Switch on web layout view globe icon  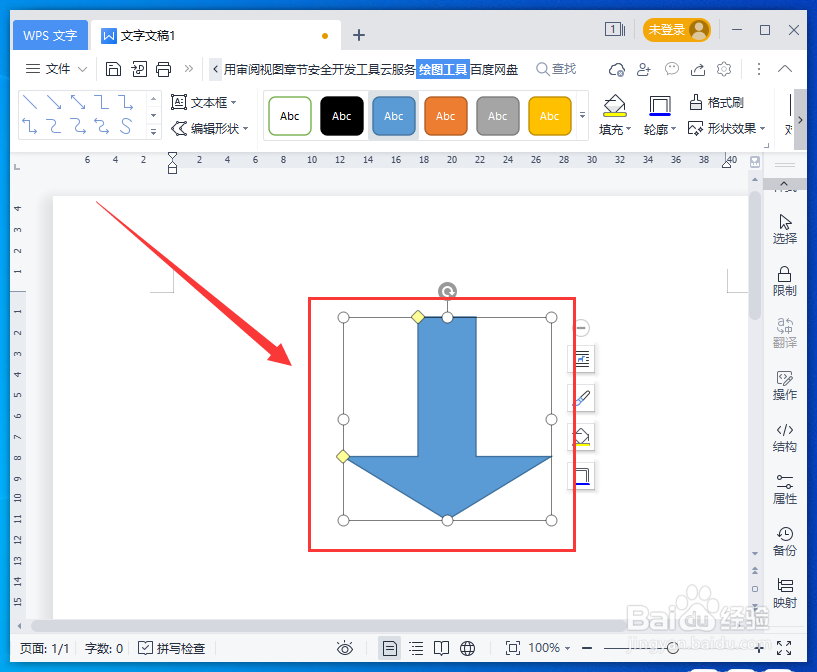[466, 647]
